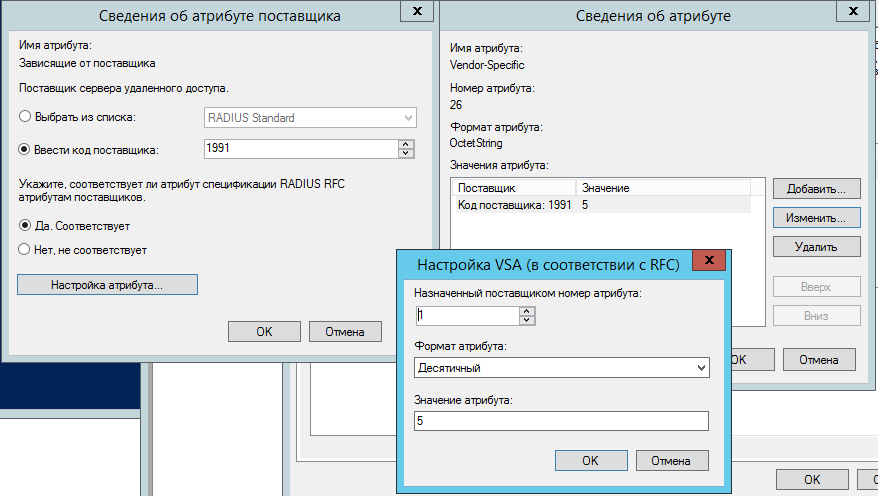
Task: Open the RADIUS Standard vendor dropdown
Action: [309, 118]
